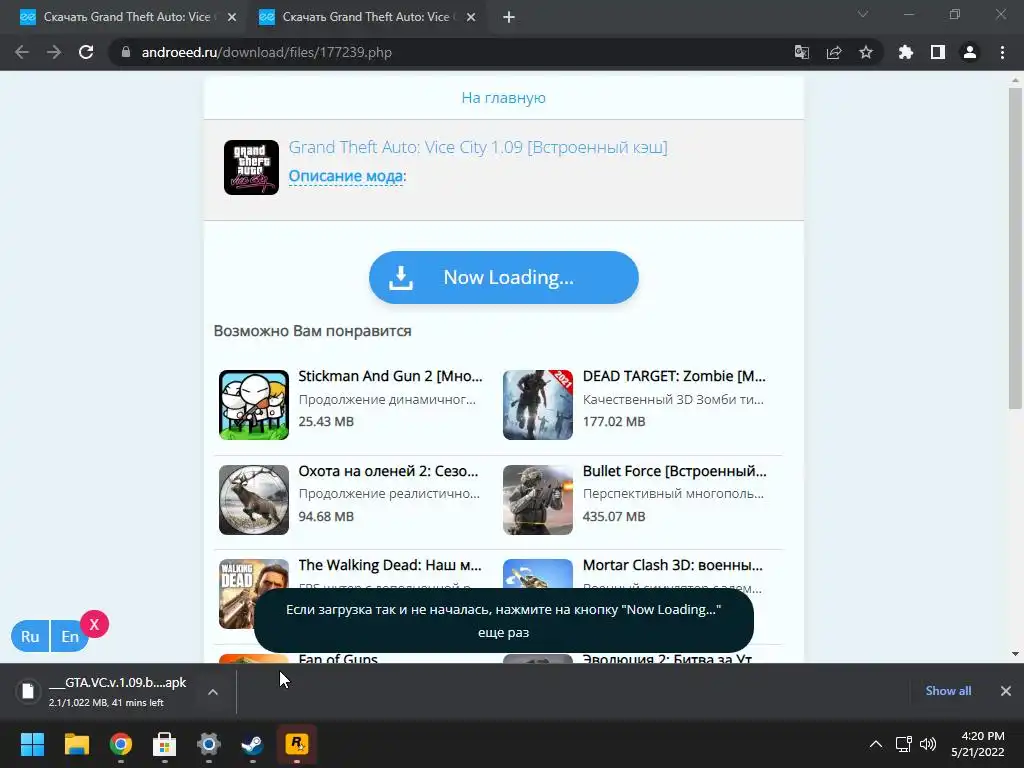Open the Extensions puzzle icon
This screenshot has height=768, width=1024.
[x=905, y=52]
